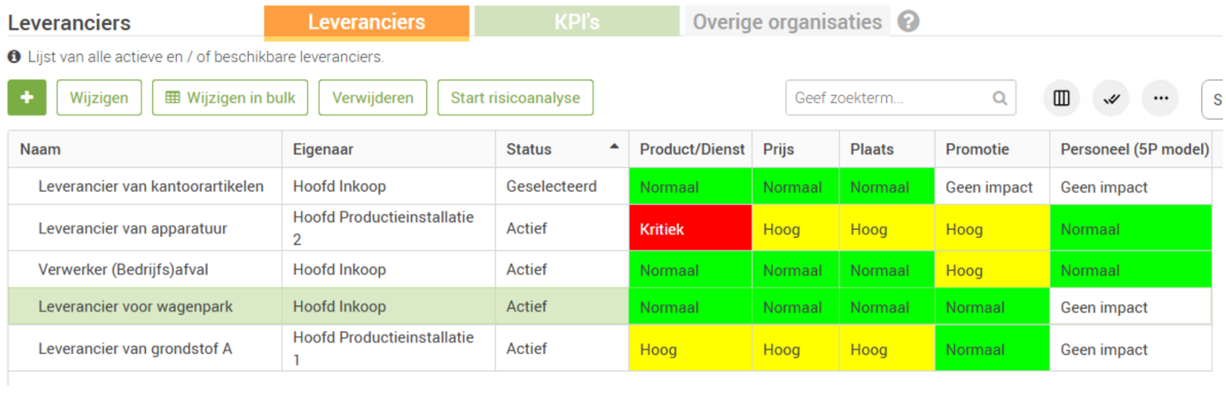
Task: Click the double checkmark select-all icon
Action: click(x=1111, y=98)
